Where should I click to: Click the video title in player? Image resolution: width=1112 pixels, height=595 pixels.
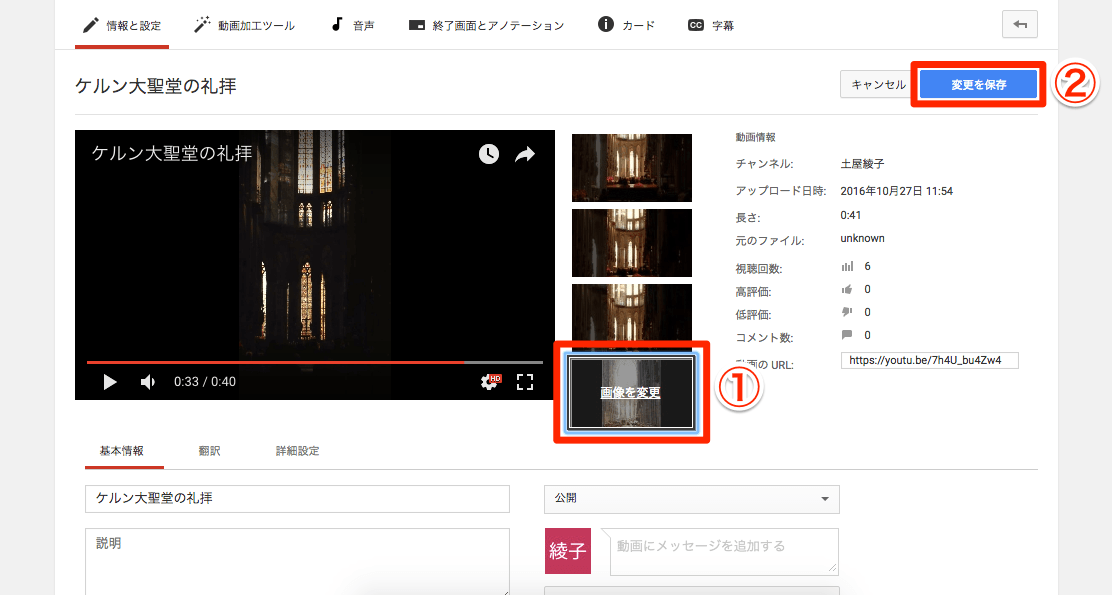tap(172, 153)
